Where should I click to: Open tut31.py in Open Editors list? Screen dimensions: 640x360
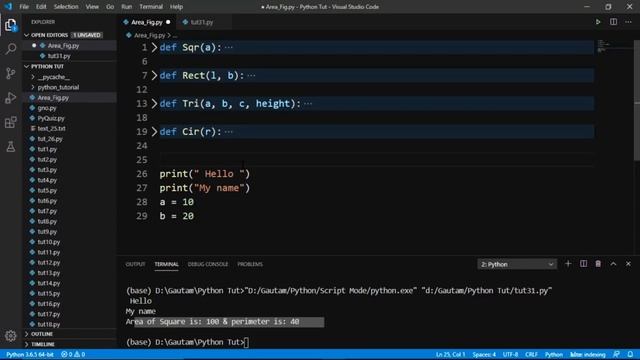(x=59, y=56)
